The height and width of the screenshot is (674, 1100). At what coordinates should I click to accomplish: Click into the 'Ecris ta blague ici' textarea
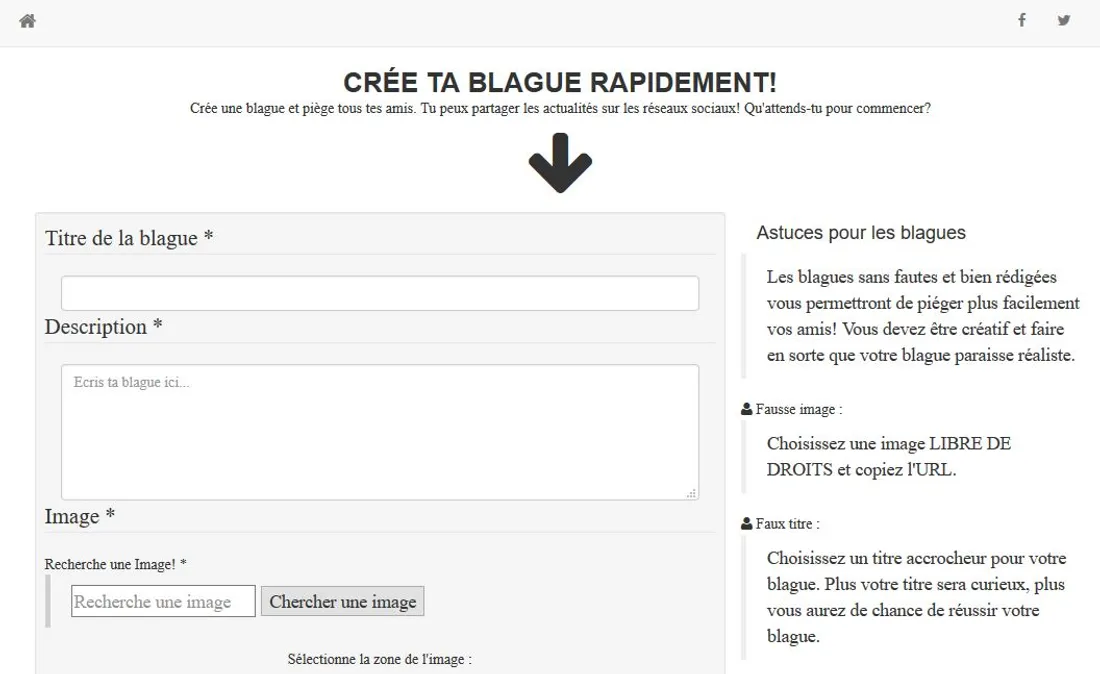click(x=380, y=432)
